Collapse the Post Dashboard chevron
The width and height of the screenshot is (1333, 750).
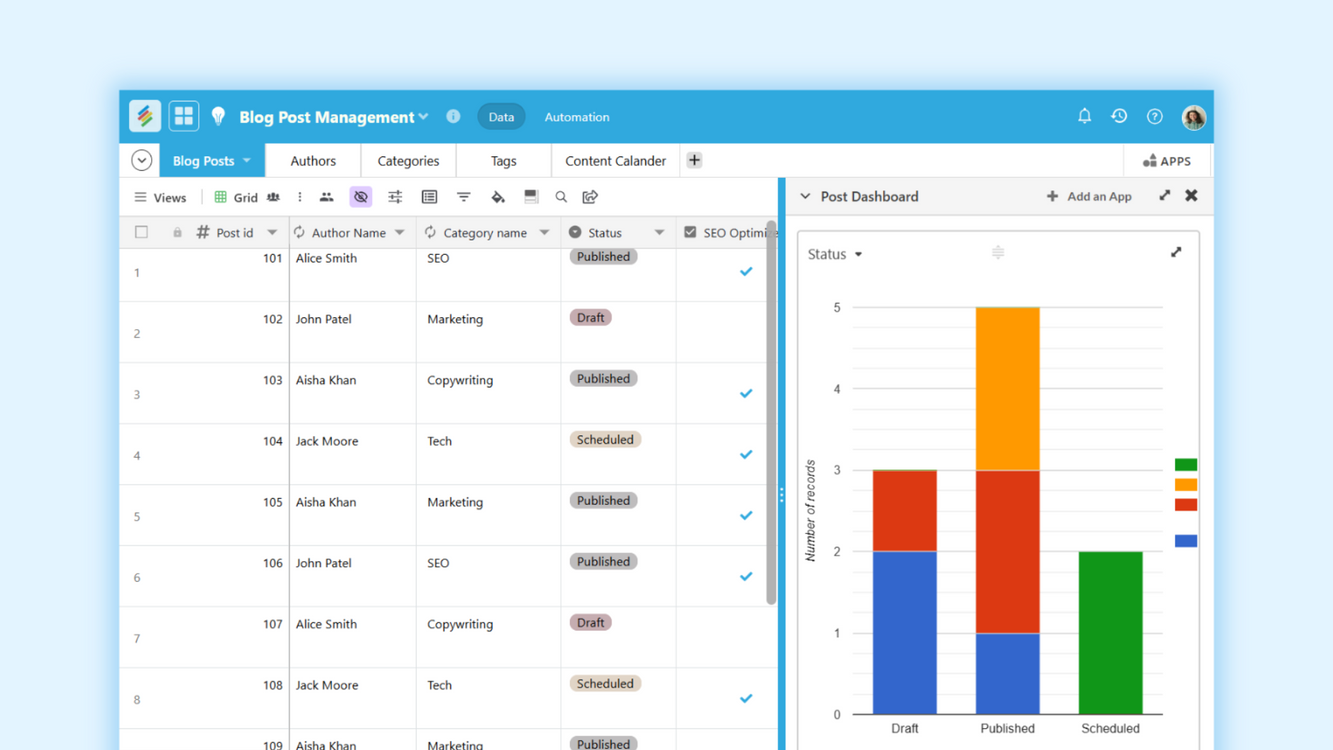tap(805, 196)
